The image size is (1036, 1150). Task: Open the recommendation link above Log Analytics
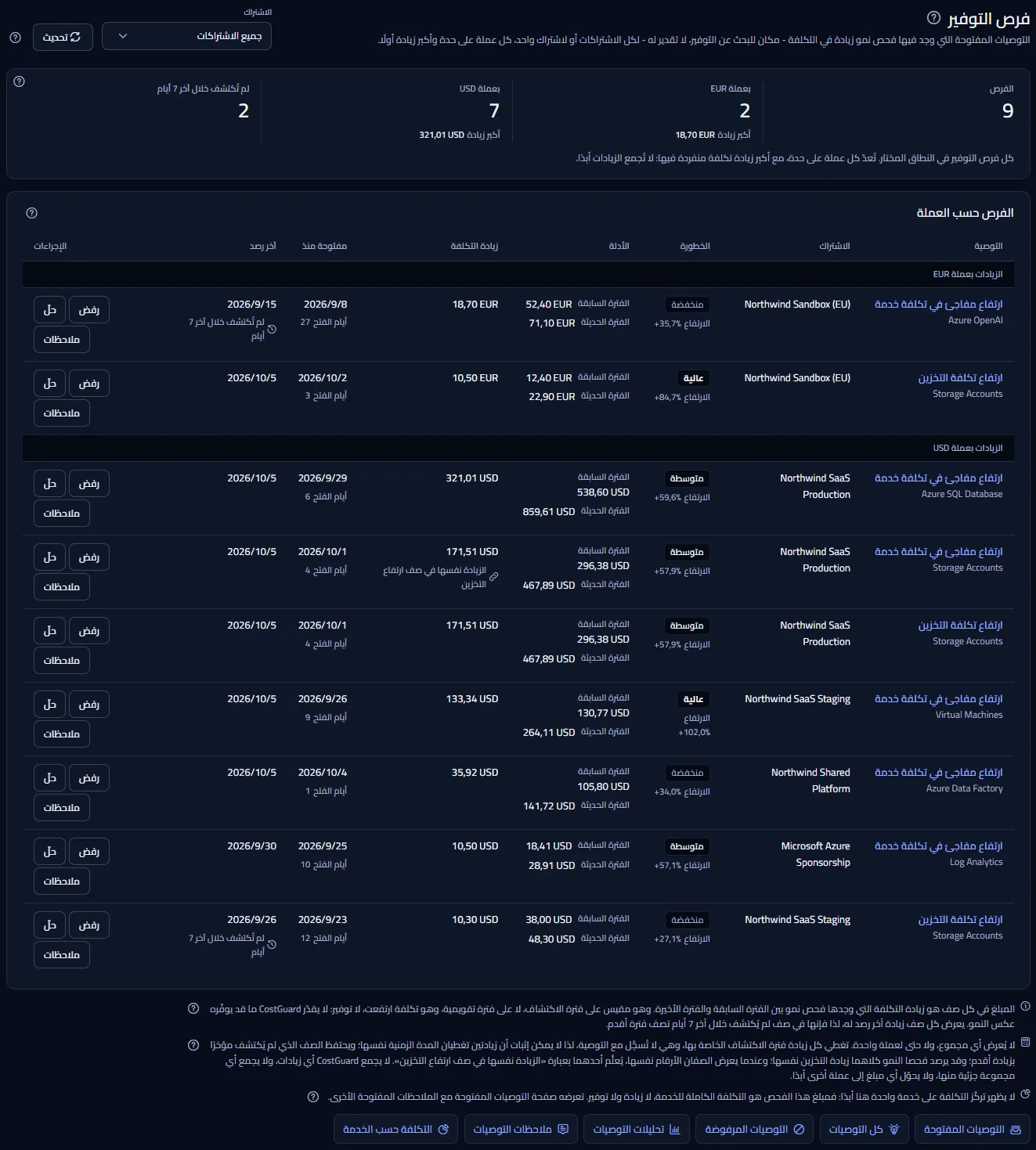[x=938, y=845]
